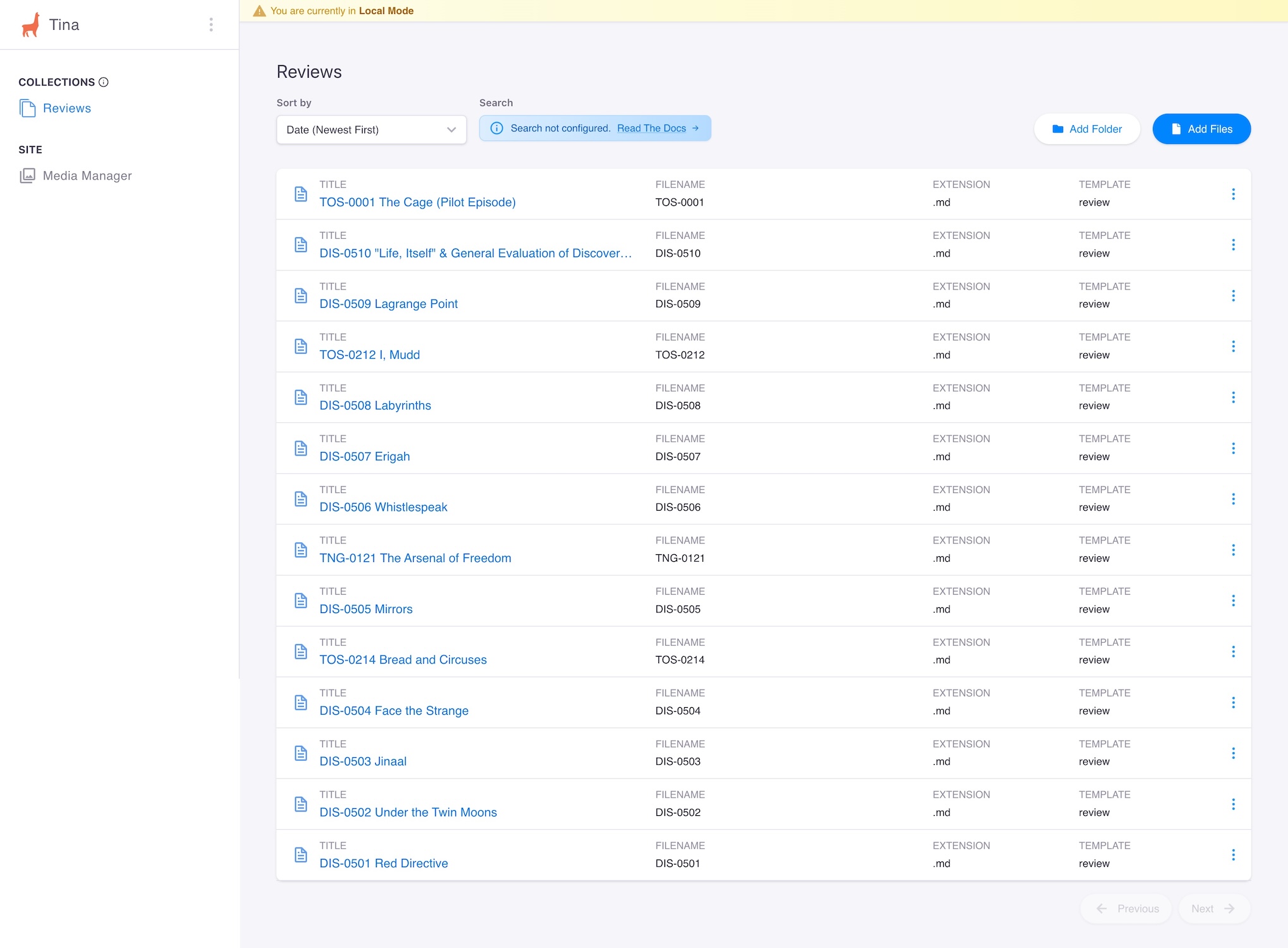
Task: Open the Sort by Date (Newest First) dropdown
Action: (371, 130)
